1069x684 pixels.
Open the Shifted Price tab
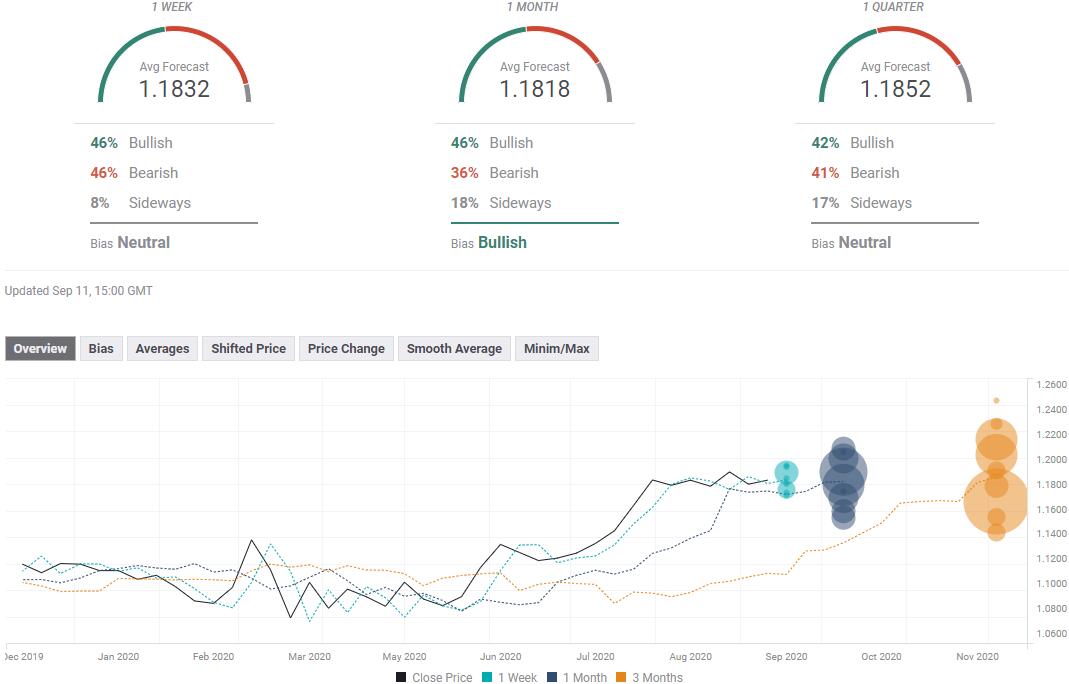(x=248, y=348)
